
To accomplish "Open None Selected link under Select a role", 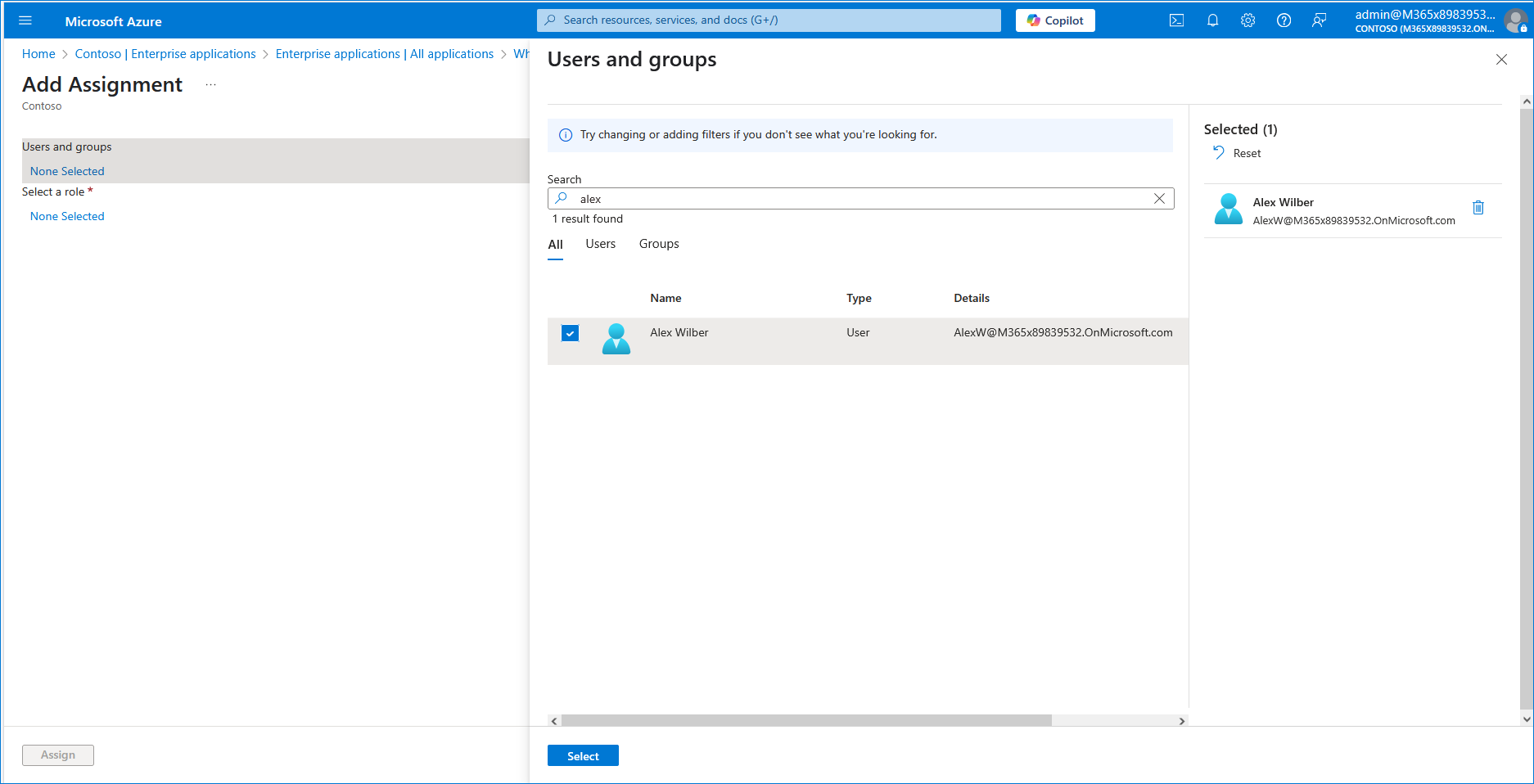I will [x=67, y=216].
